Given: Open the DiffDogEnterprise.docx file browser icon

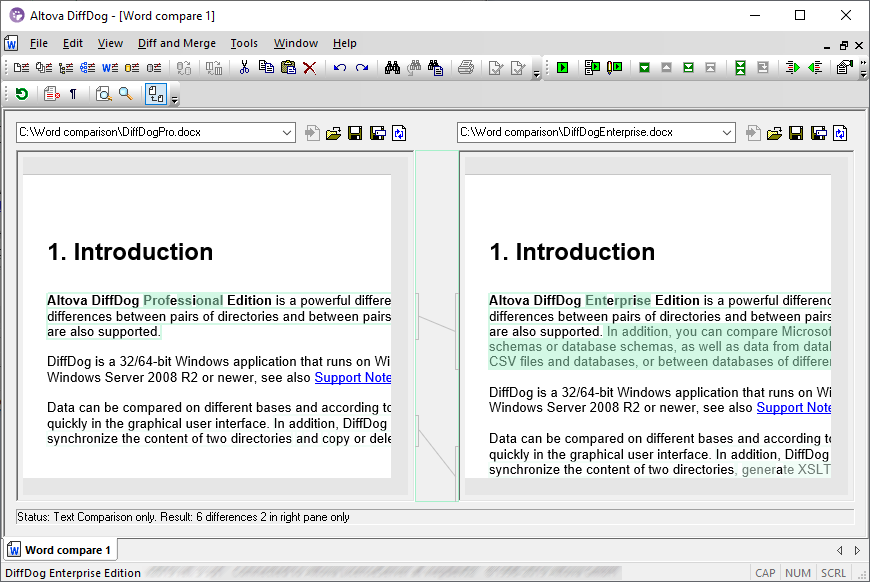Looking at the screenshot, I should tap(774, 132).
